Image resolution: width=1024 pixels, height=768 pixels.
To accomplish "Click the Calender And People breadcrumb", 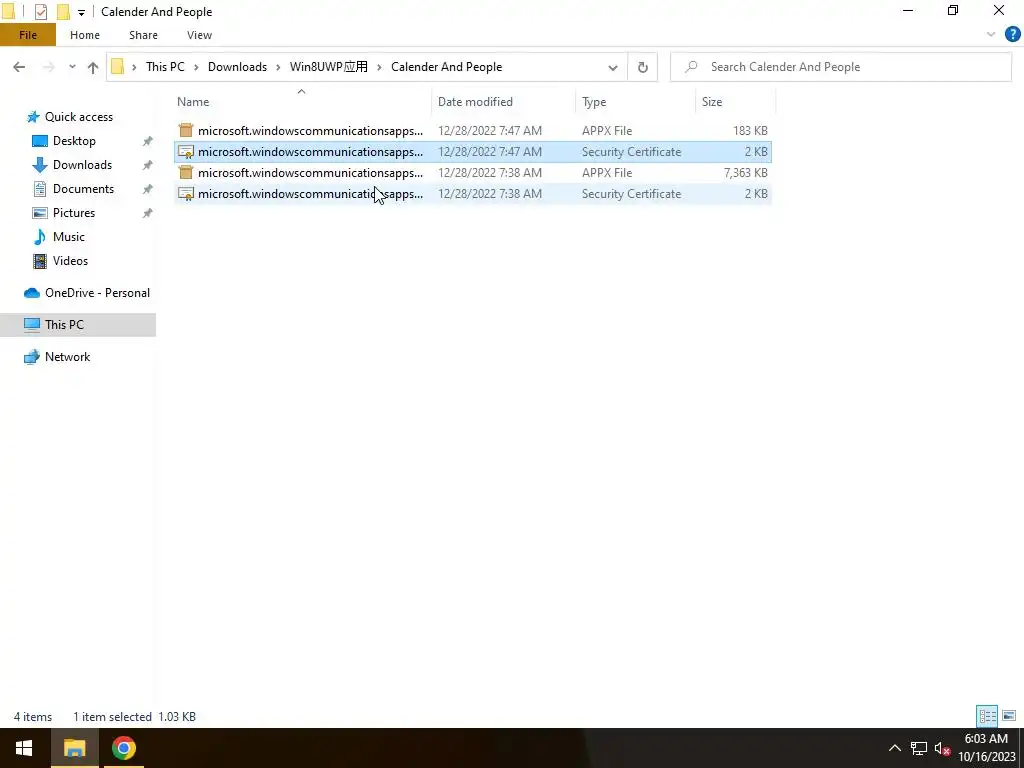I will coord(447,67).
